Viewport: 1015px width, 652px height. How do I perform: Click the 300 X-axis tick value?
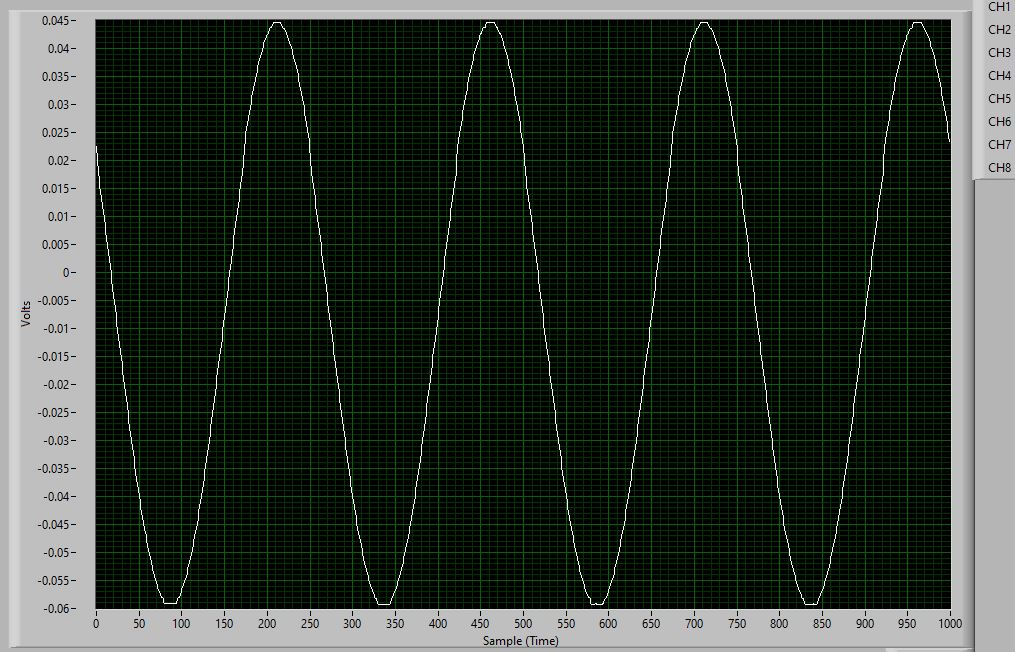click(x=352, y=624)
